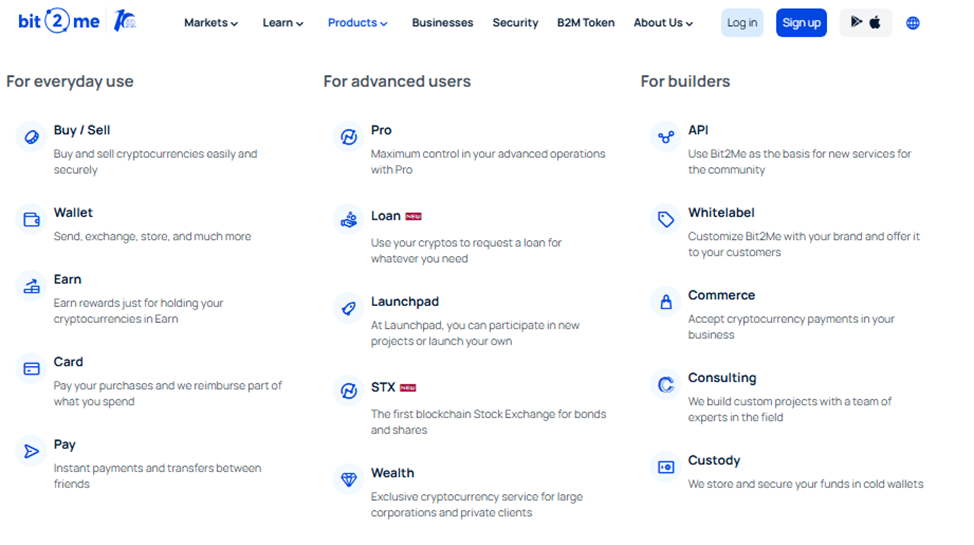Open the Launchpad rocket icon
This screenshot has width=974, height=545.
(348, 308)
